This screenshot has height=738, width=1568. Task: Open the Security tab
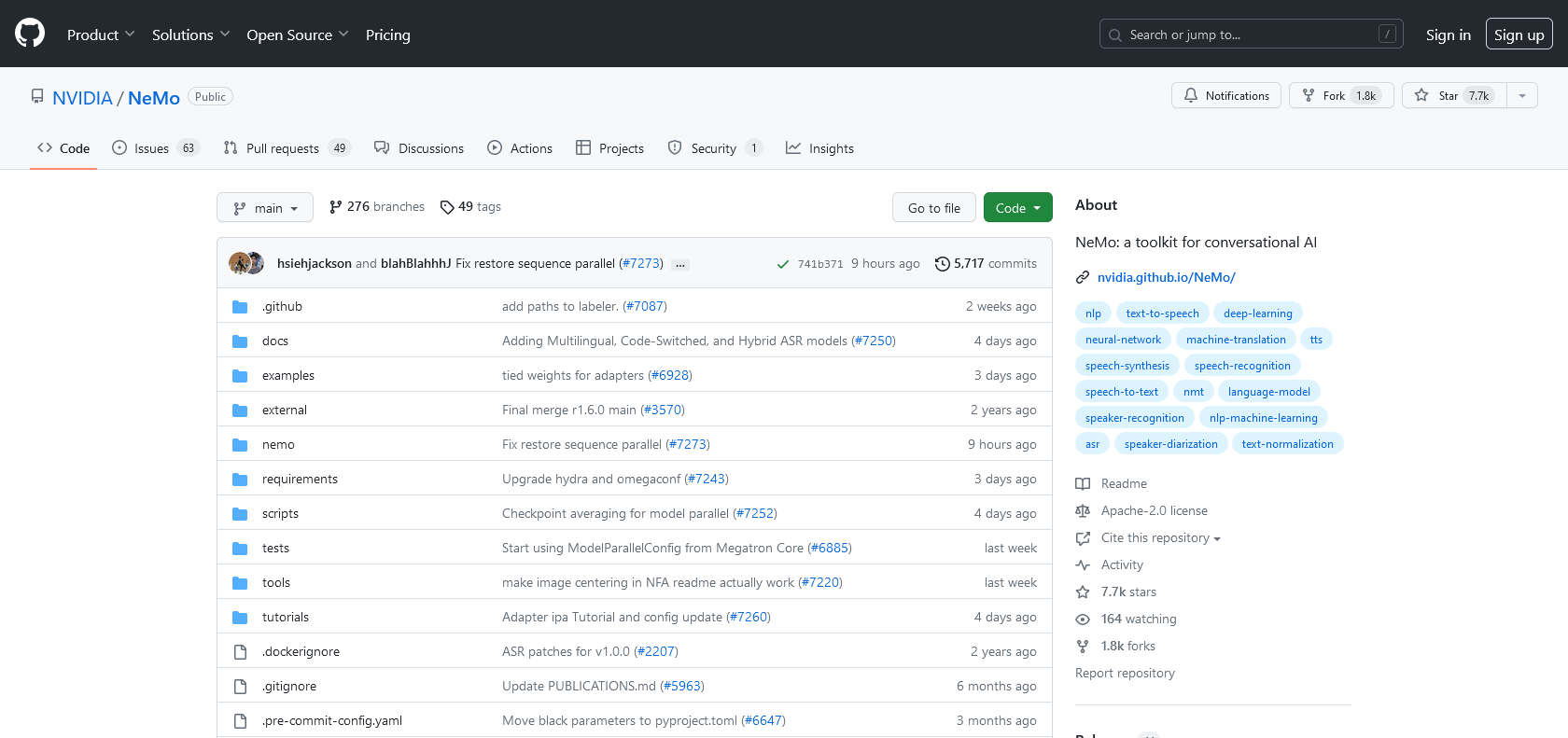coord(716,148)
